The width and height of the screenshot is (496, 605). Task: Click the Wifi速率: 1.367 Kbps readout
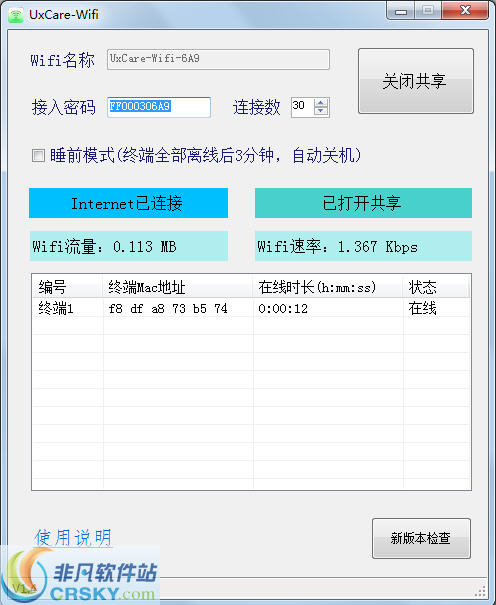(363, 246)
